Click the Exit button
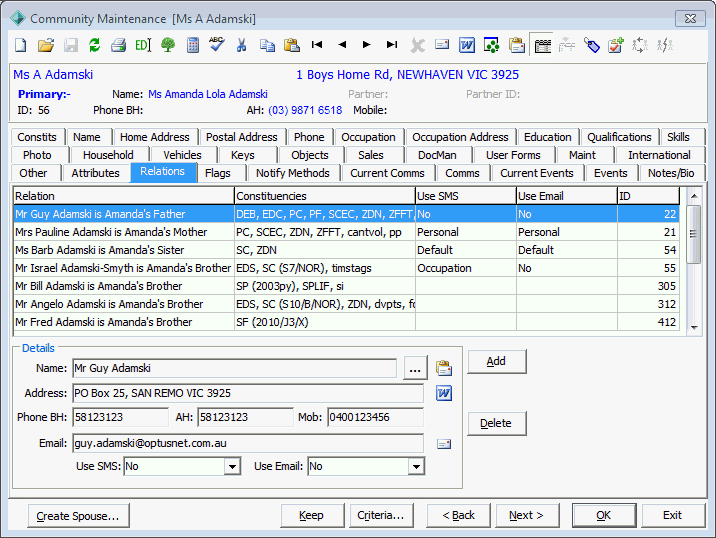The height and width of the screenshot is (538, 716). [673, 516]
